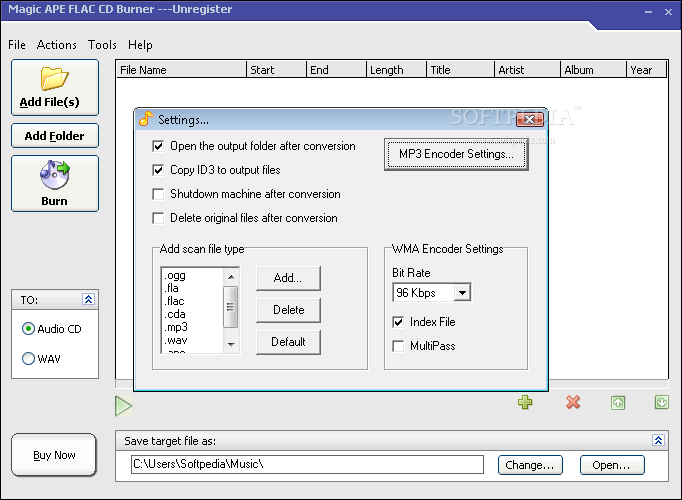Click the Length column header
The width and height of the screenshot is (682, 500).
397,70
